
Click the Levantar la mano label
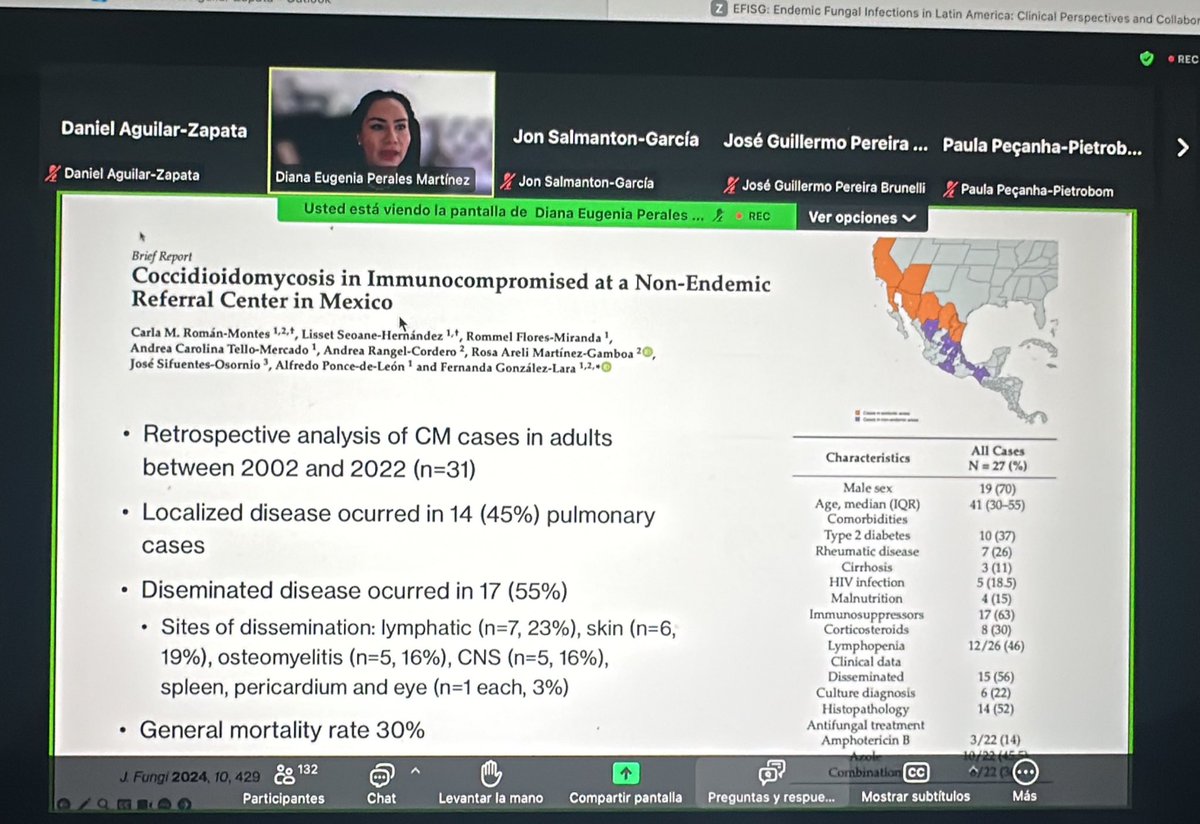(491, 797)
